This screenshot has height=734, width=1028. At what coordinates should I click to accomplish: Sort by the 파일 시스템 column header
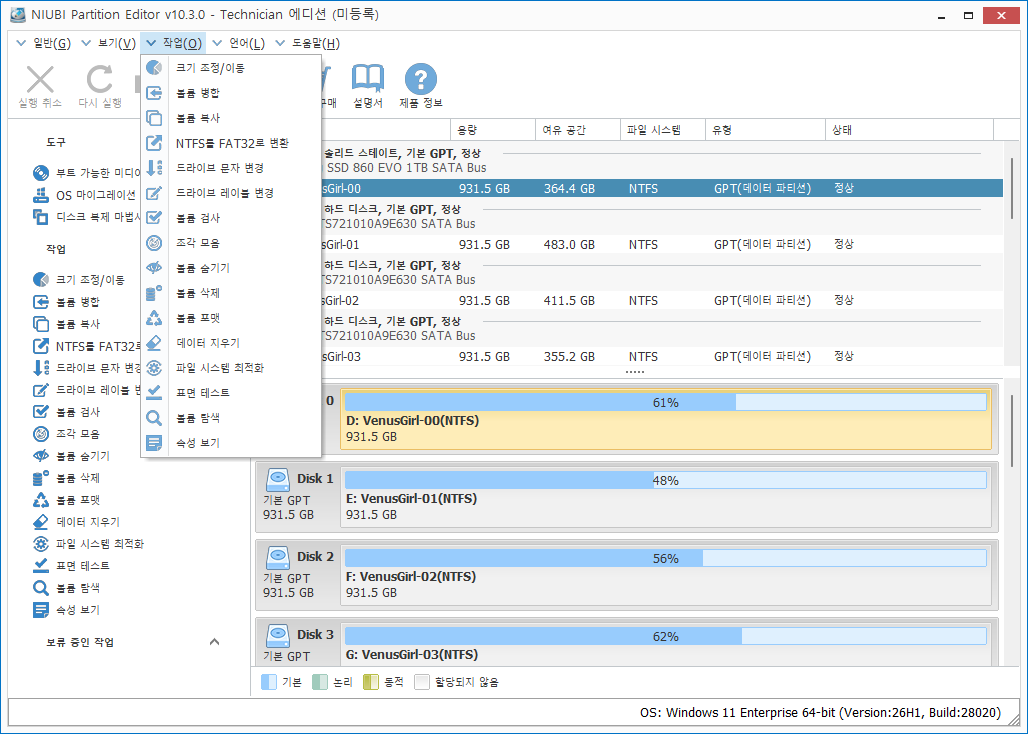(663, 130)
